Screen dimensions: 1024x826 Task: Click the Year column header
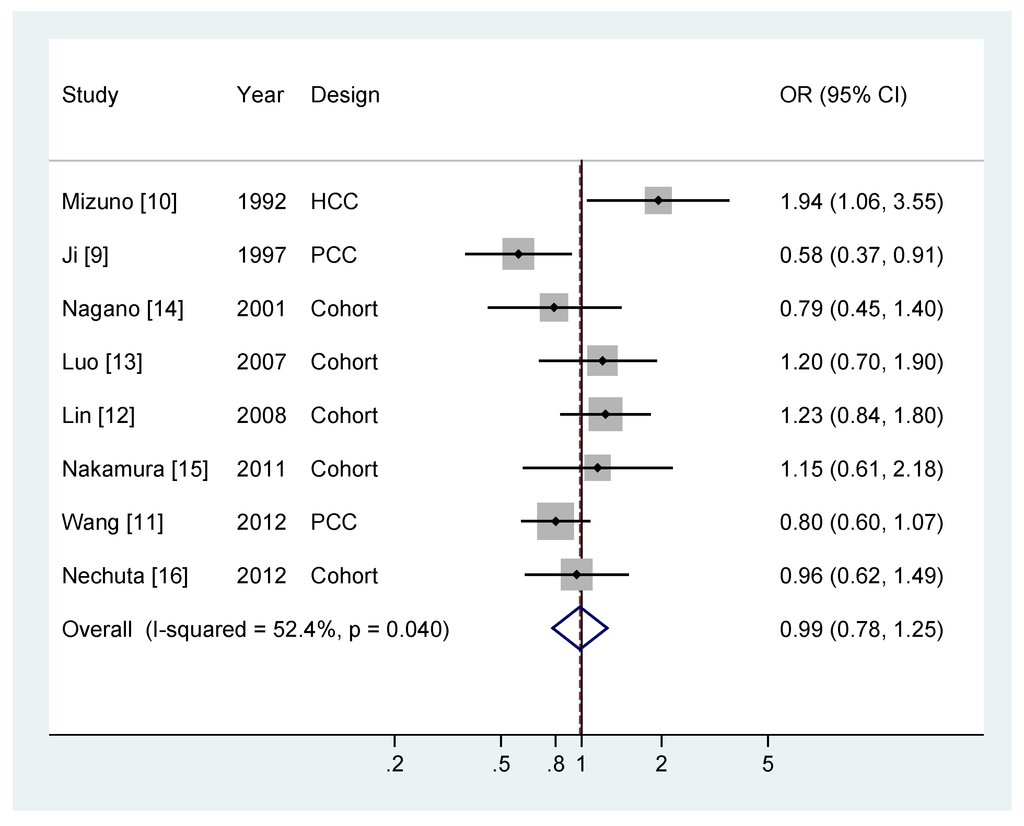pyautogui.click(x=260, y=95)
